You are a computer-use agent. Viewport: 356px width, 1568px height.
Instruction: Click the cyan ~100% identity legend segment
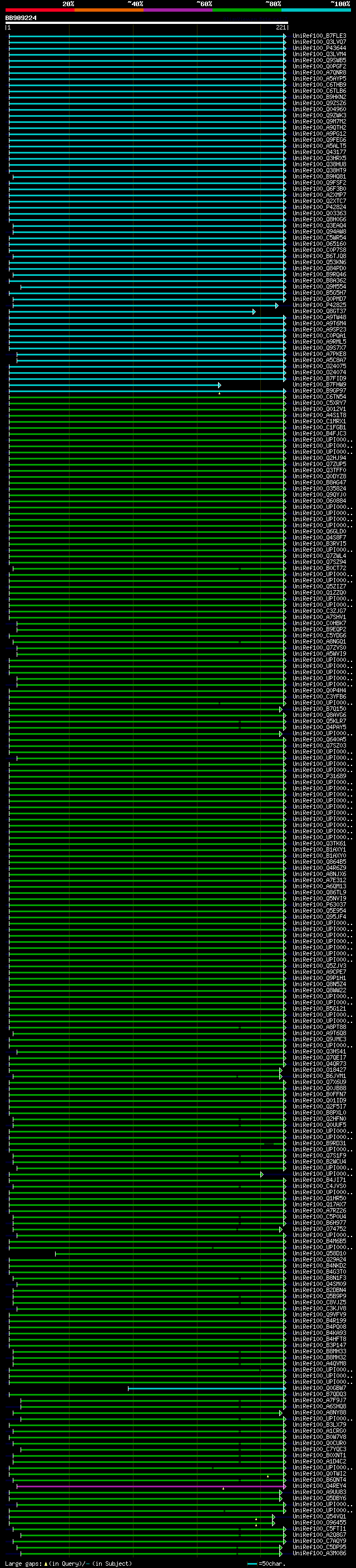[317, 10]
